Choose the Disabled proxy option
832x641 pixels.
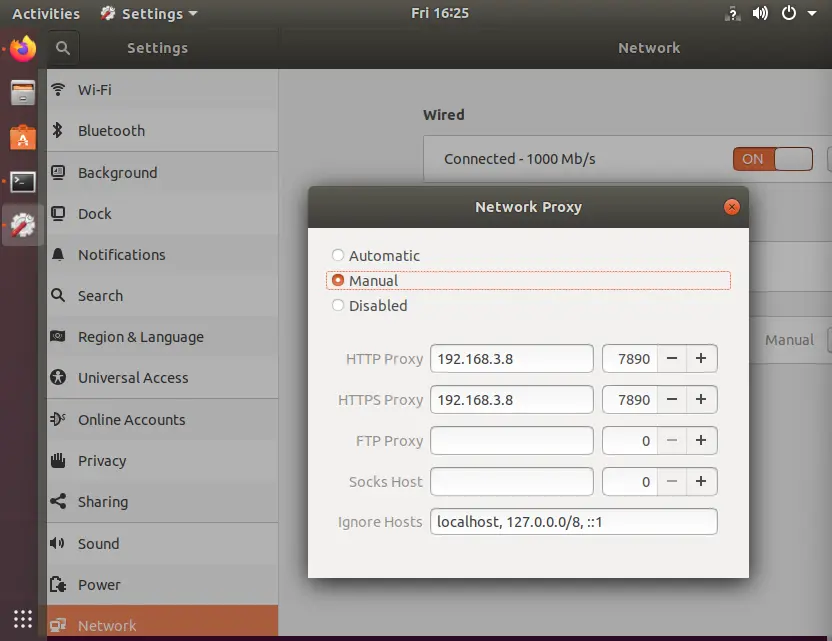point(338,306)
